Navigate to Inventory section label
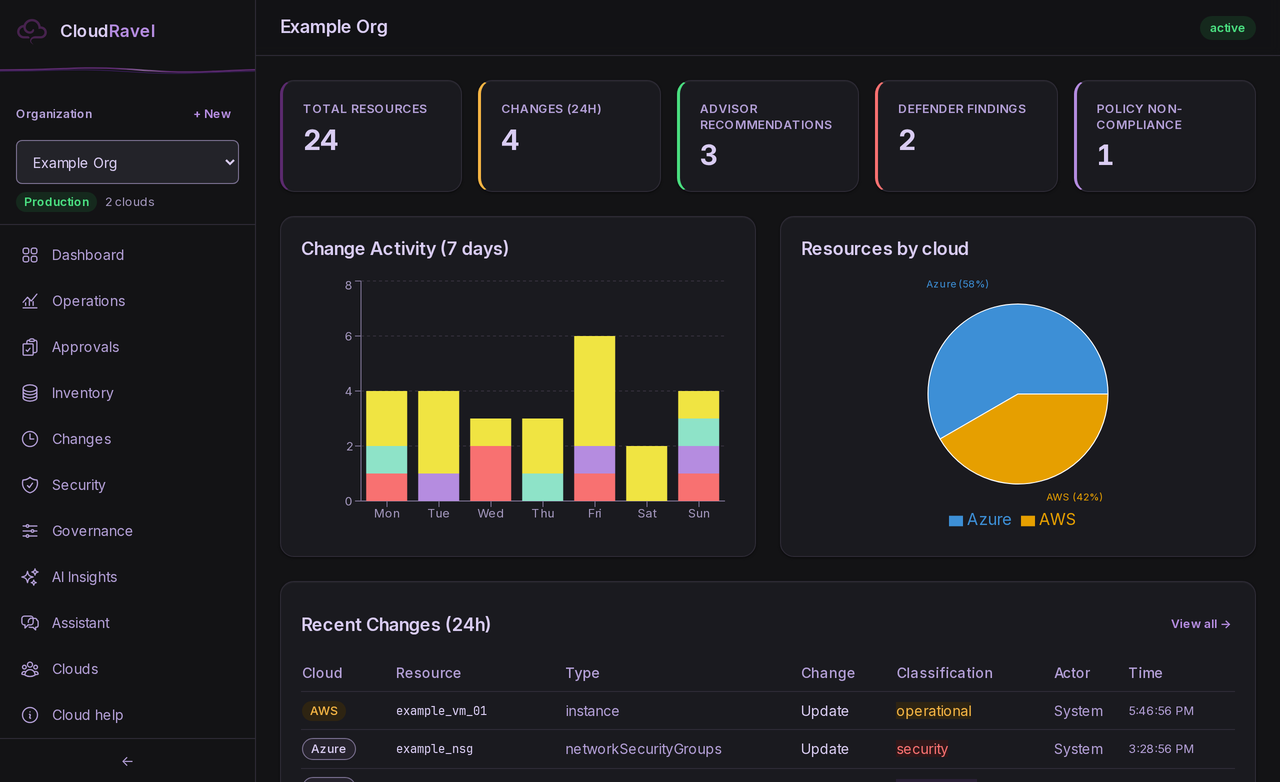 pos(82,393)
